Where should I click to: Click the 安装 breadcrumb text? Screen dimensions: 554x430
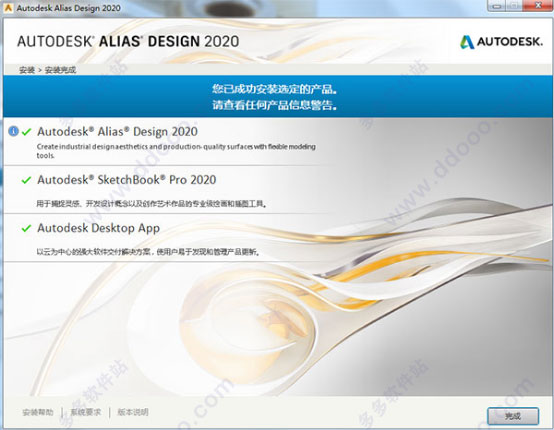[x=27, y=70]
